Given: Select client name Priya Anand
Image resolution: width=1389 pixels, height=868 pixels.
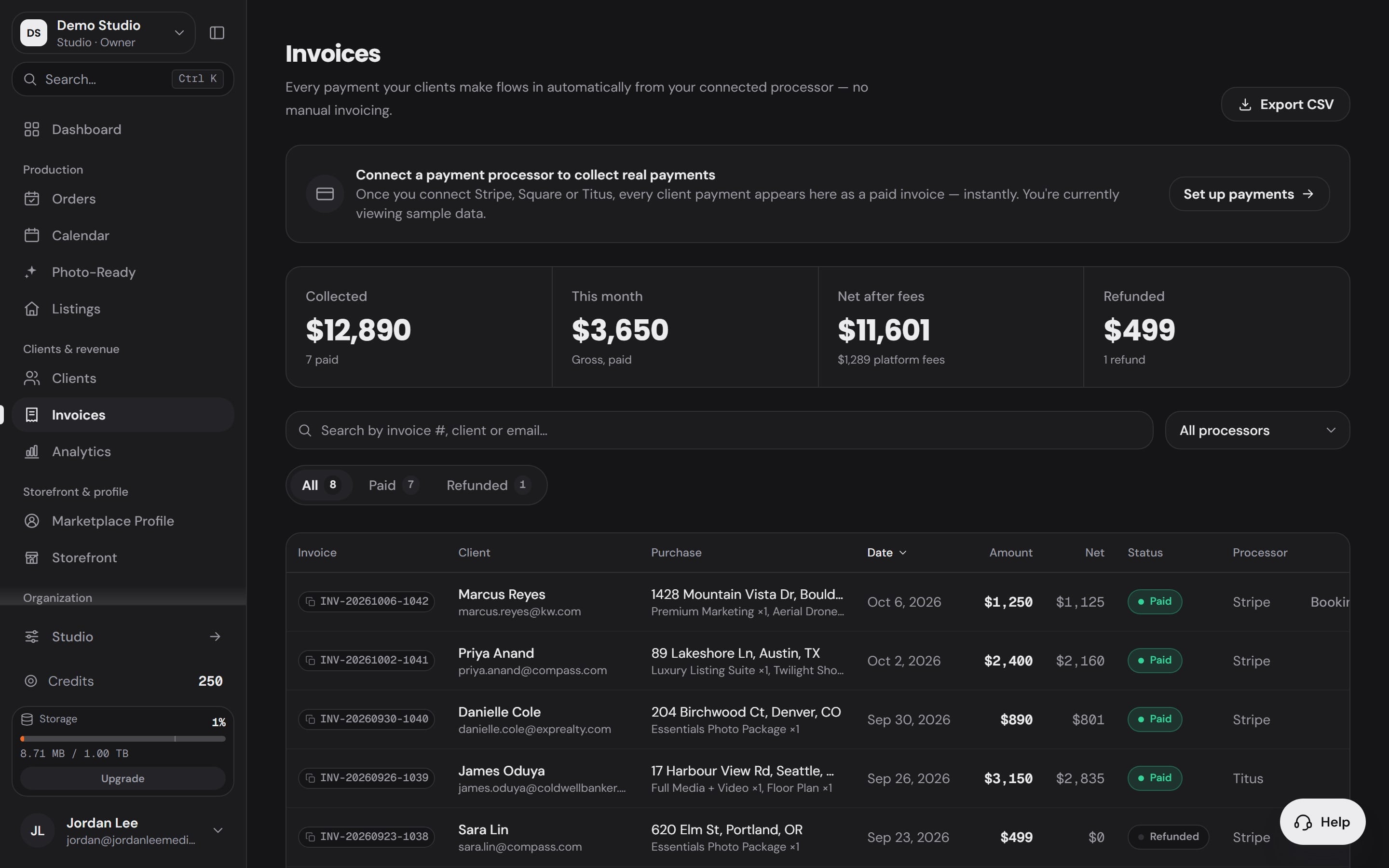Looking at the screenshot, I should click(x=496, y=653).
